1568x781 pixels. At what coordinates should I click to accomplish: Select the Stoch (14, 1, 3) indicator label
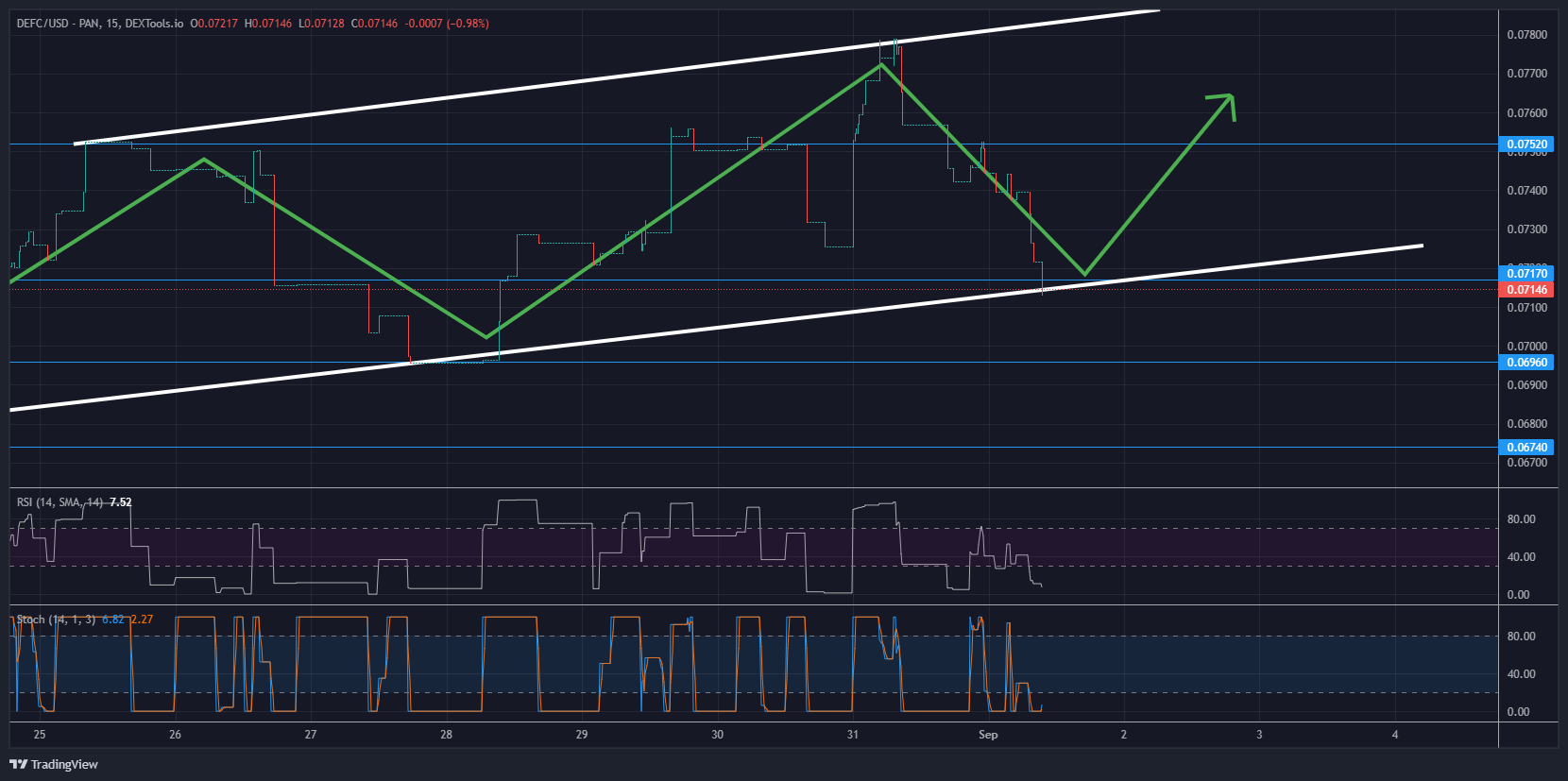coord(56,620)
